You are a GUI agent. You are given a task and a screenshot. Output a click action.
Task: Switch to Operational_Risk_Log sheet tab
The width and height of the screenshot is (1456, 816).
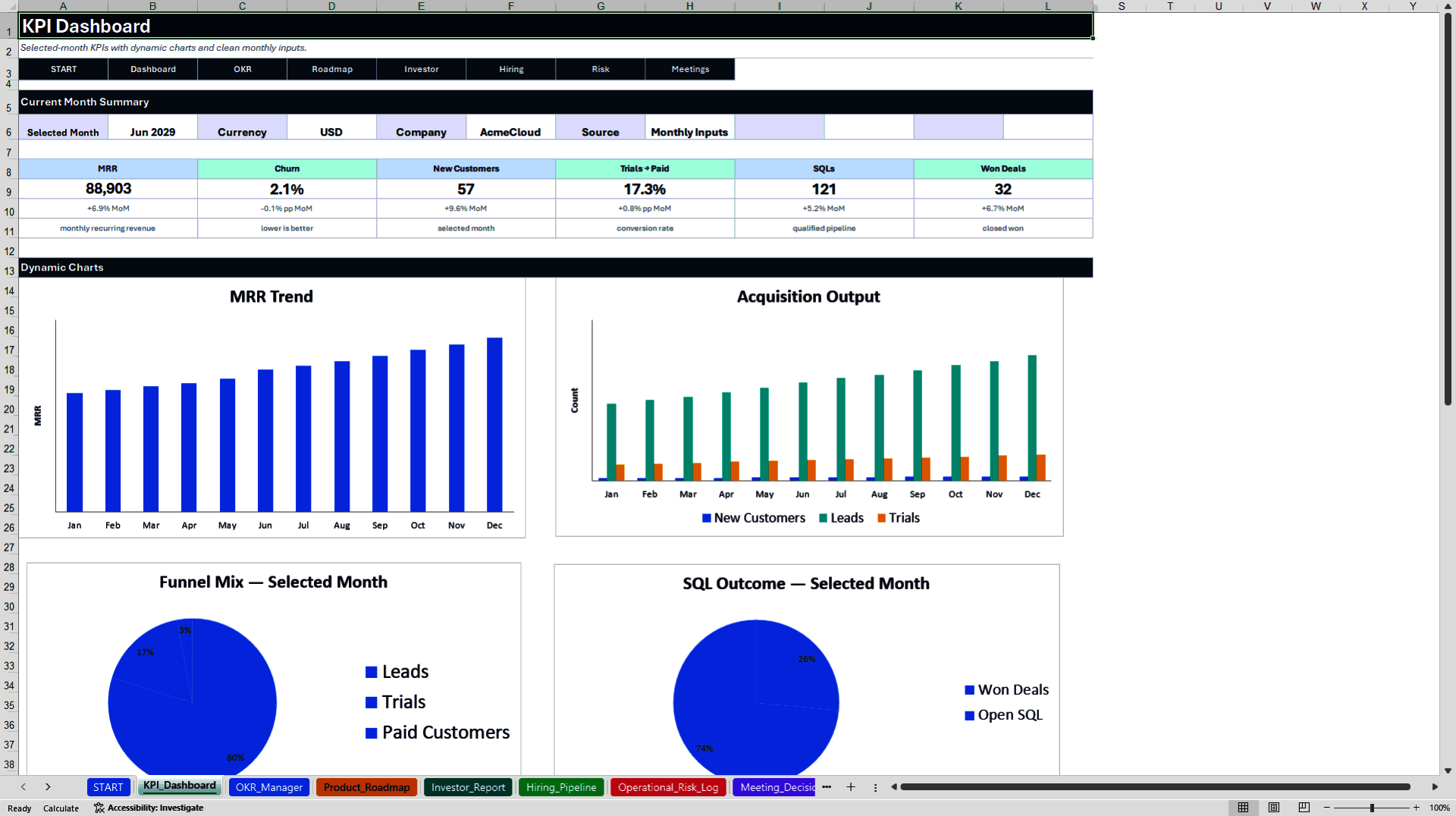click(x=668, y=787)
